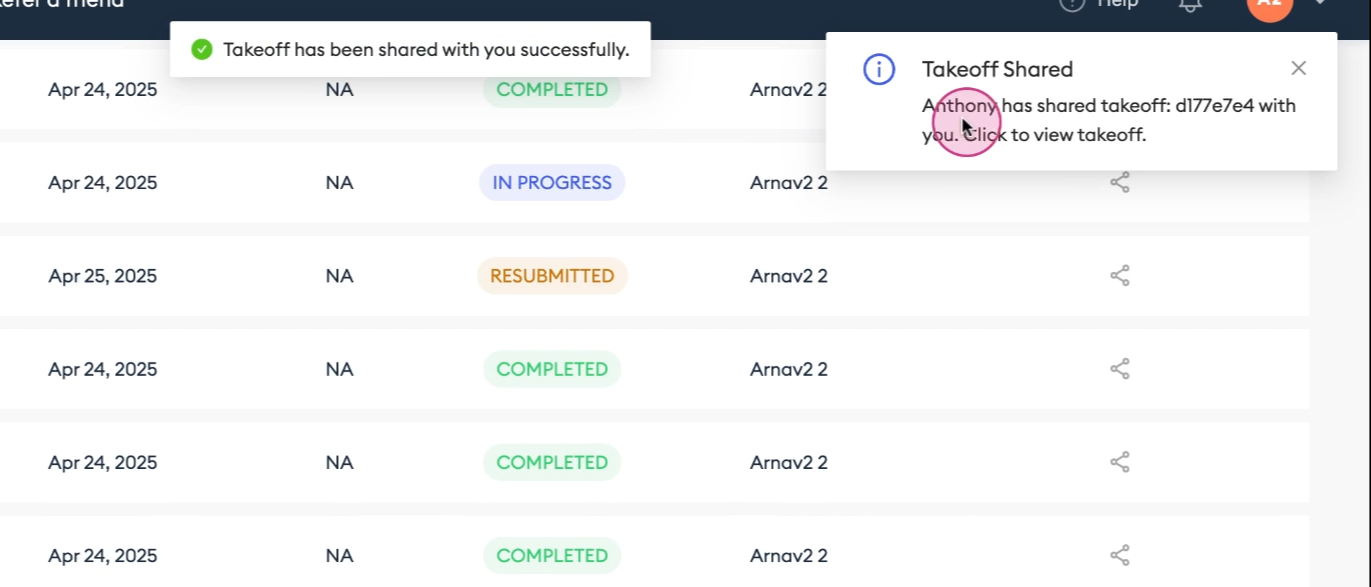
Task: Click the NA cell in the RESUBMITTED row
Action: tap(339, 276)
